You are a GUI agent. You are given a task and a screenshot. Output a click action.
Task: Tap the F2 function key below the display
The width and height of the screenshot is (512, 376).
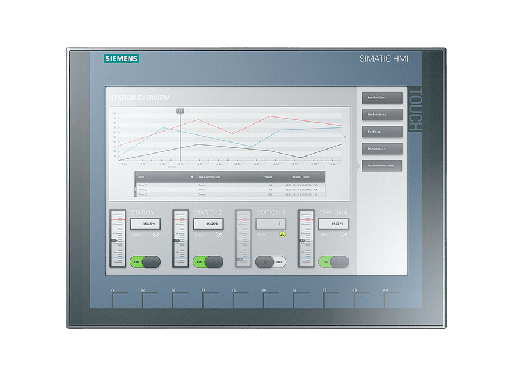tap(150, 299)
